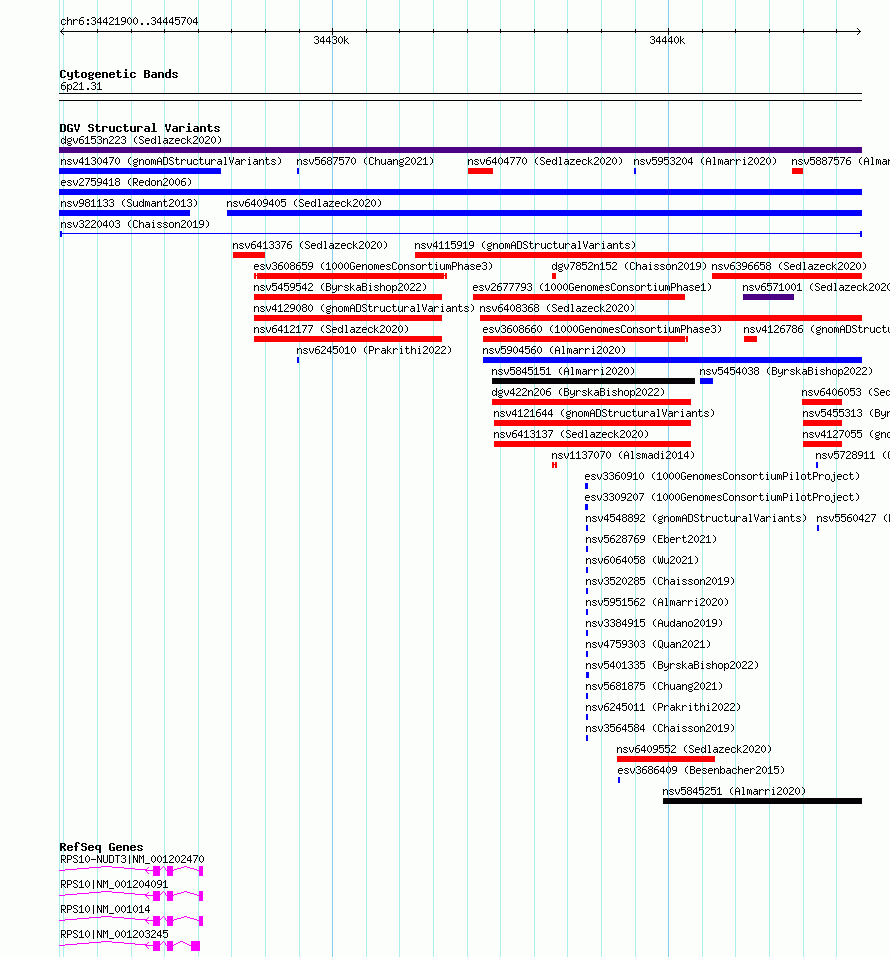
Task: Open esv3360910 1000Genomes Pilot variant
Action: click(722, 477)
